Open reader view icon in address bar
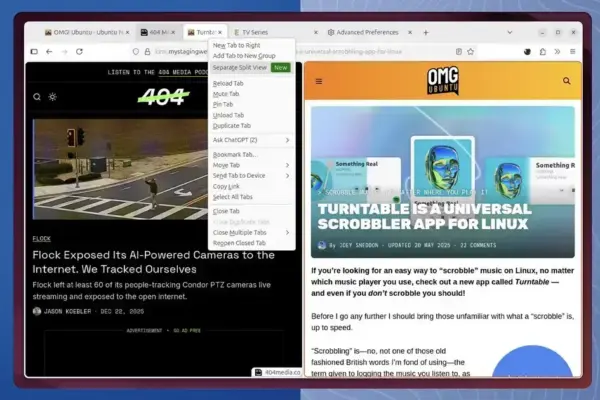 [459, 51]
